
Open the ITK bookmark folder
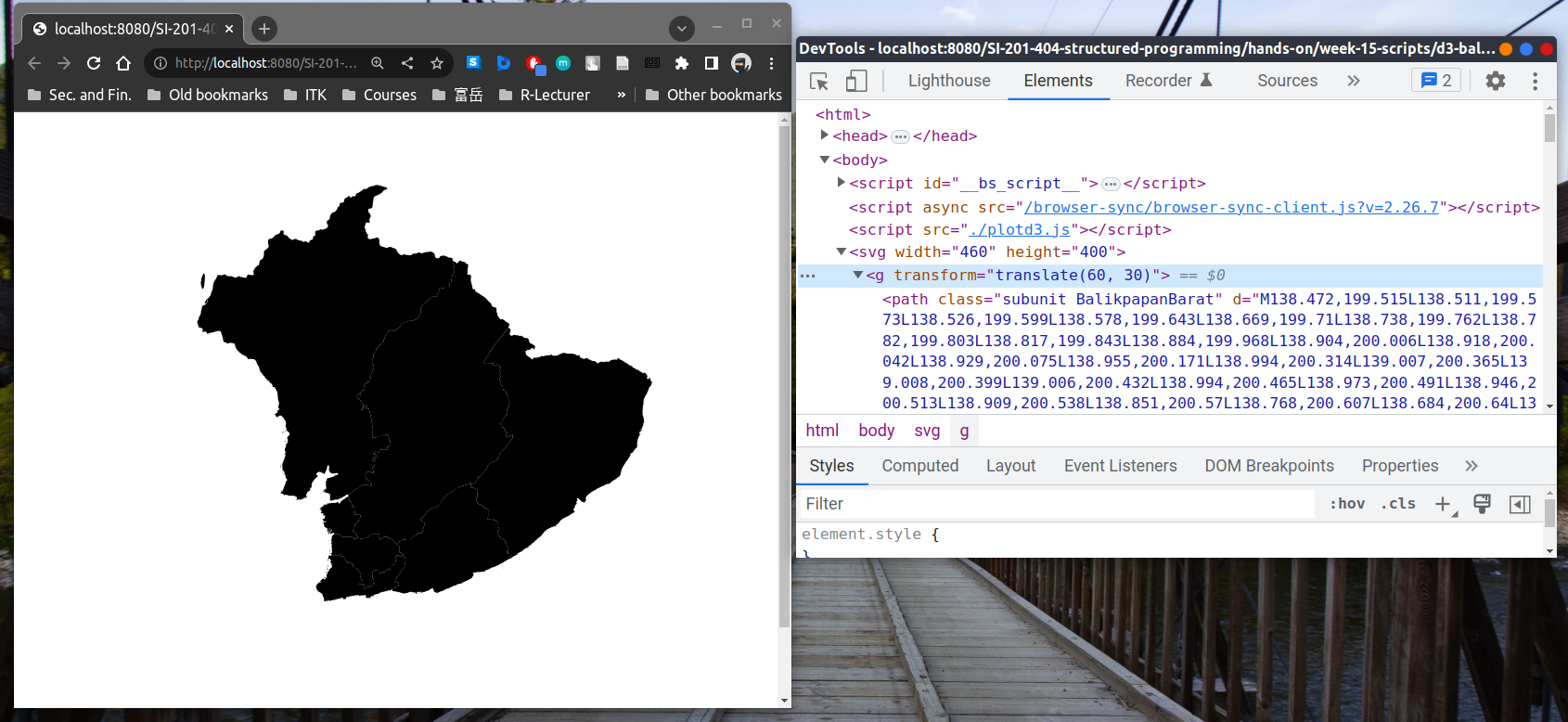(305, 95)
